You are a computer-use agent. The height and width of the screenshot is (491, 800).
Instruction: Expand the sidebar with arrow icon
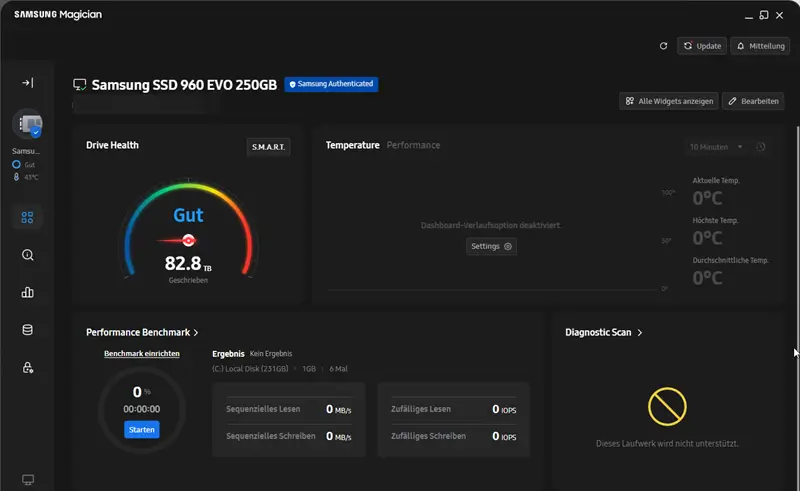28,83
